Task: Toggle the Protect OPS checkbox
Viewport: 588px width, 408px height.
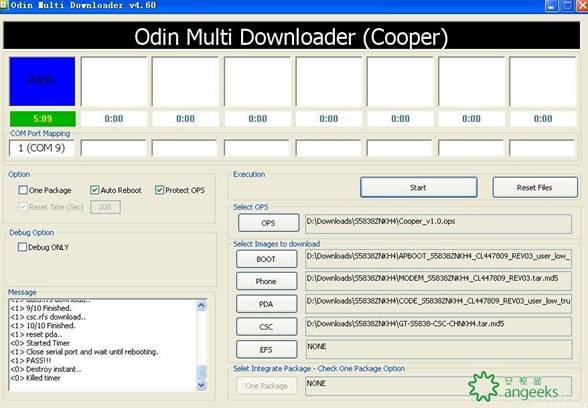Action: [159, 190]
